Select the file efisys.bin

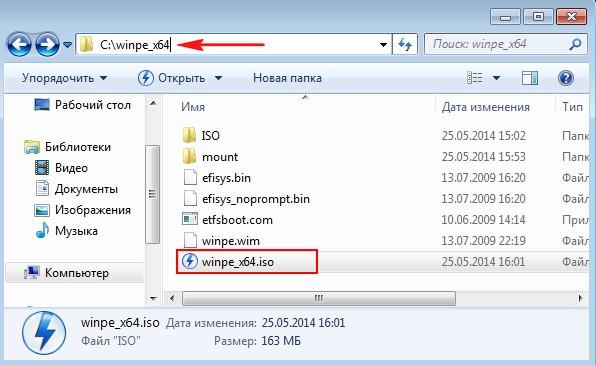(227, 178)
